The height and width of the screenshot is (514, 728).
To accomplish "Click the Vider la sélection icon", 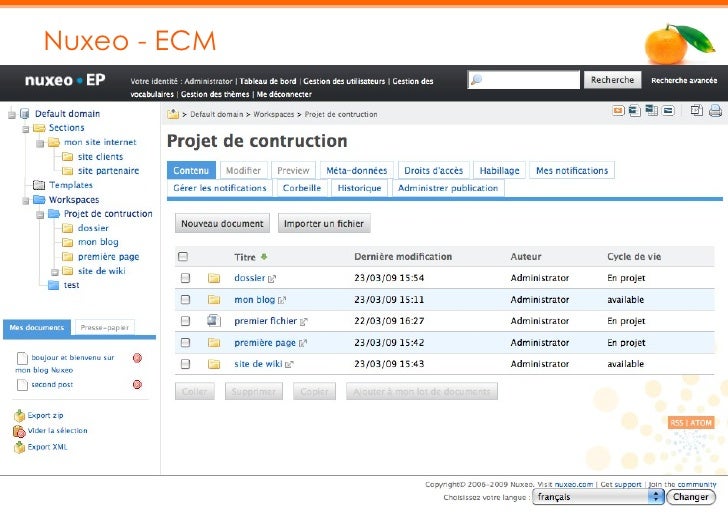I will pyautogui.click(x=19, y=431).
